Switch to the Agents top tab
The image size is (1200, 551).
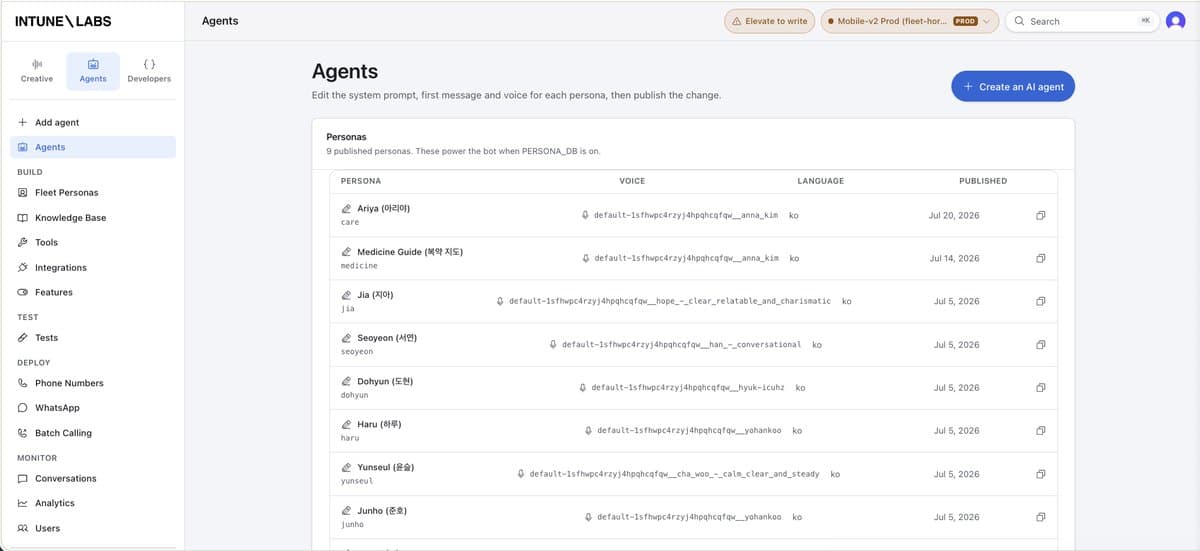pos(93,71)
